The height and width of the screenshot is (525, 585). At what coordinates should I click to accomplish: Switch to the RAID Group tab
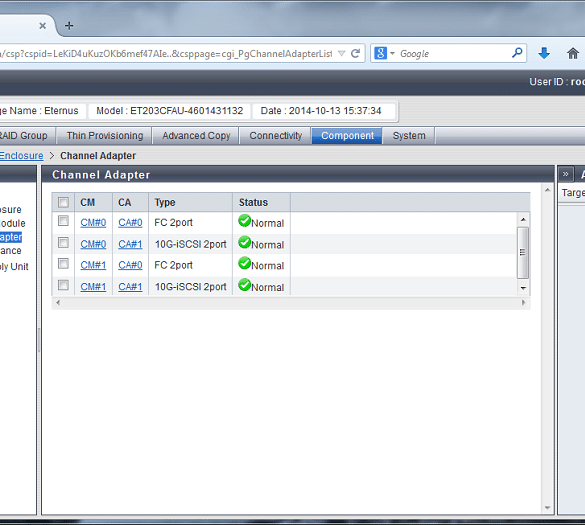tap(28, 135)
